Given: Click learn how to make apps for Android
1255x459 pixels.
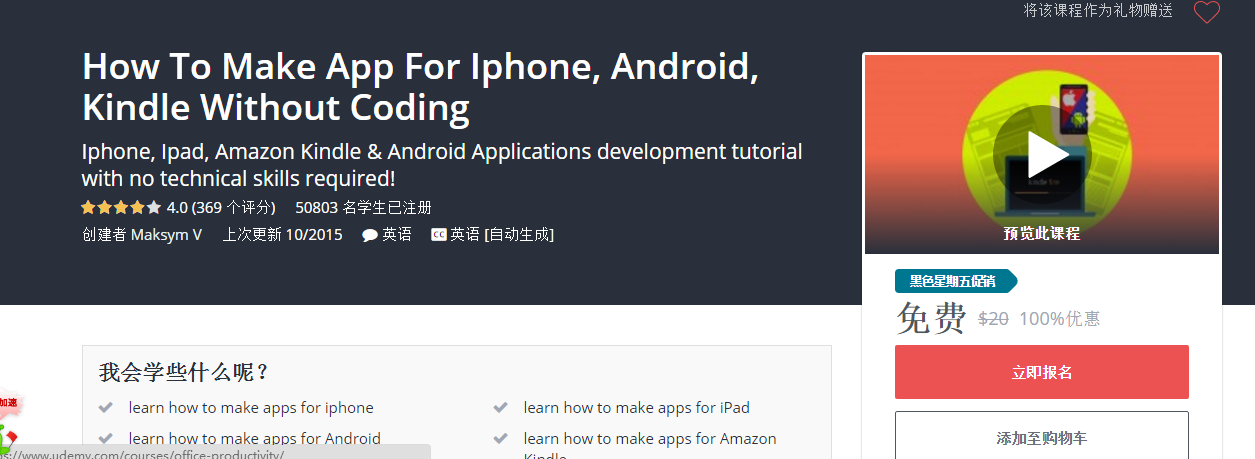Looking at the screenshot, I should [x=255, y=438].
